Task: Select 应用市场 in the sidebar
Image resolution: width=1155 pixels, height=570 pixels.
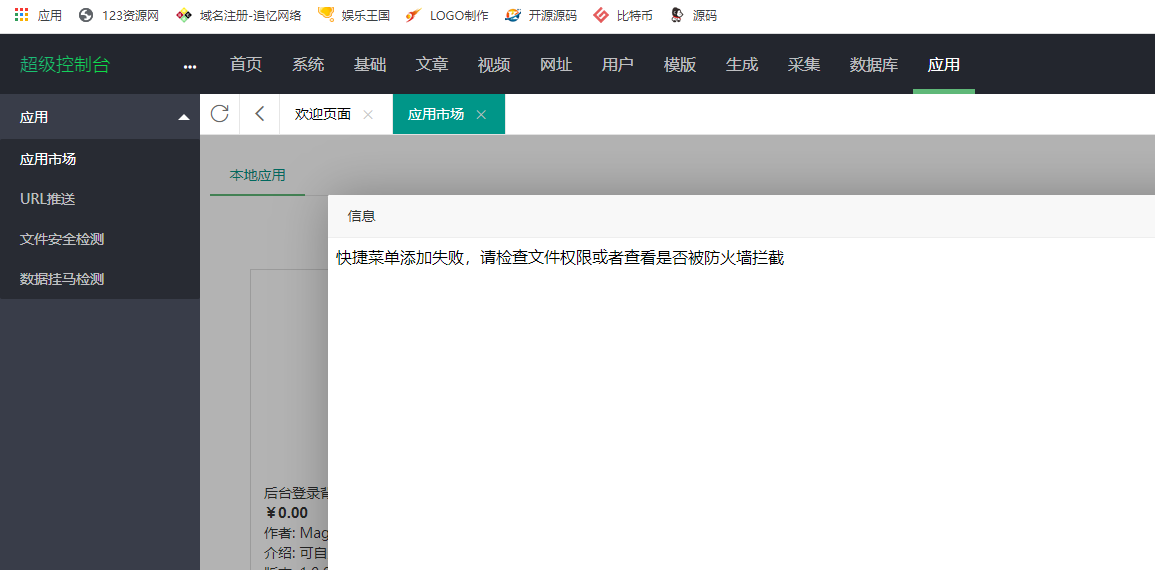Action: pyautogui.click(x=99, y=159)
